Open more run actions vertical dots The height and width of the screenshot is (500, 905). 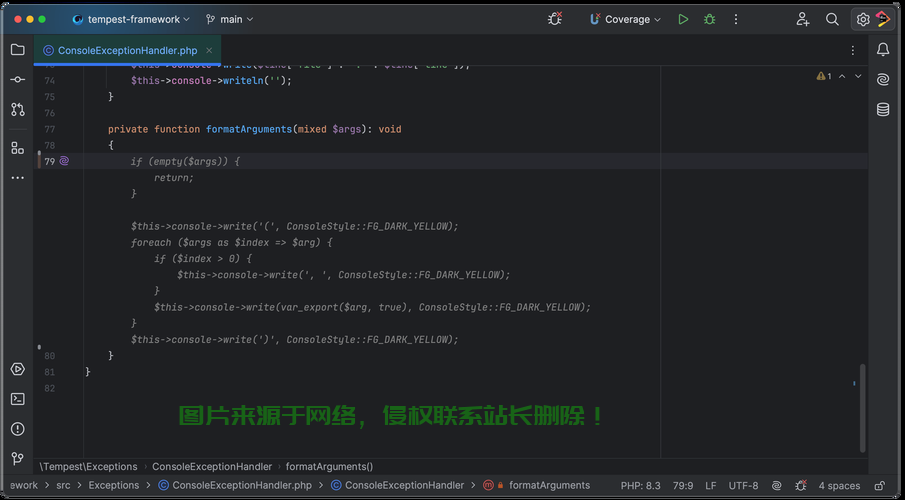pyautogui.click(x=735, y=19)
